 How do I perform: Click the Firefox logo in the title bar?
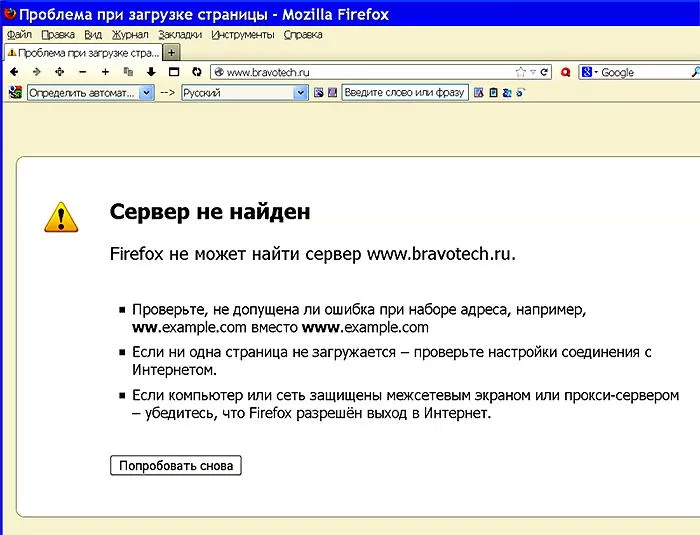pyautogui.click(x=9, y=14)
